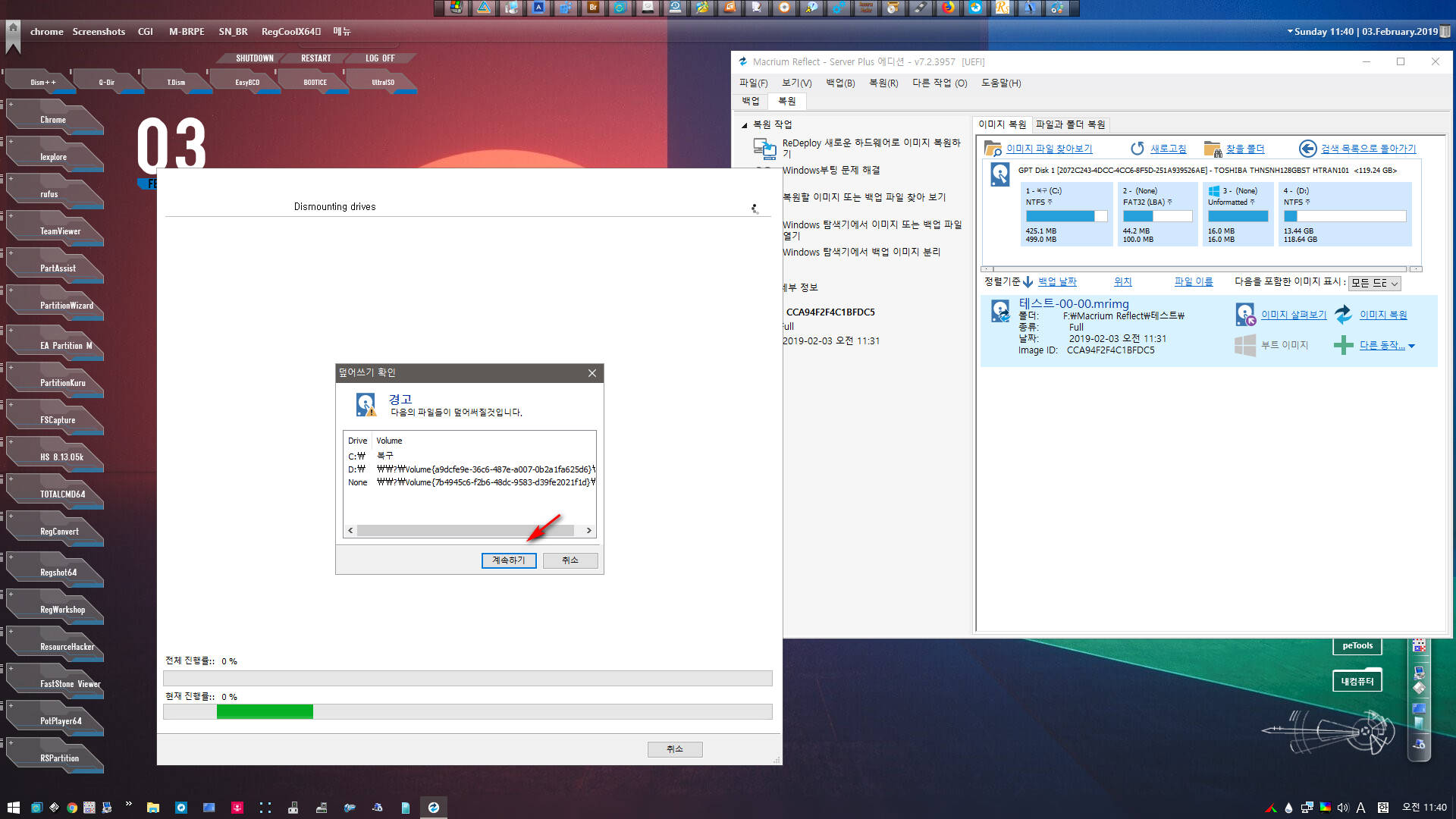Viewport: 1456px width, 819px height.
Task: Click 새로고침 refresh link
Action: pyautogui.click(x=1168, y=149)
